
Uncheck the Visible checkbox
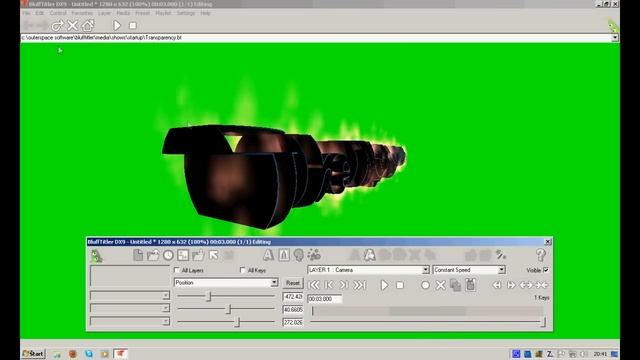point(546,270)
